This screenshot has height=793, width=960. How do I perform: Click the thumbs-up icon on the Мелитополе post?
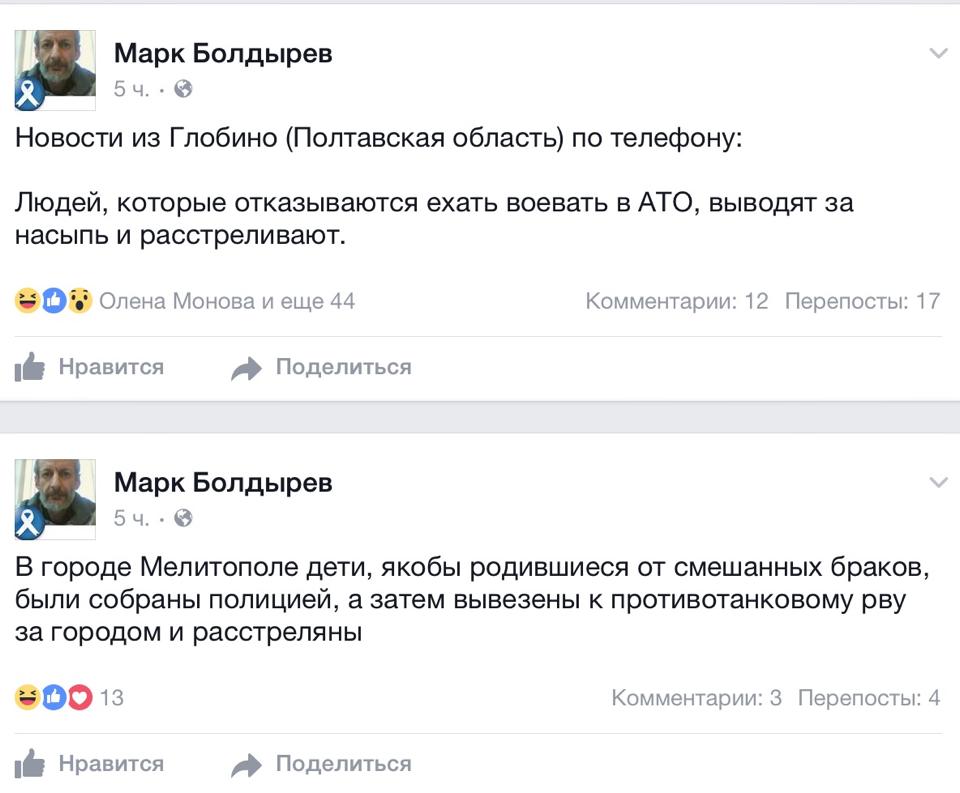(x=31, y=765)
